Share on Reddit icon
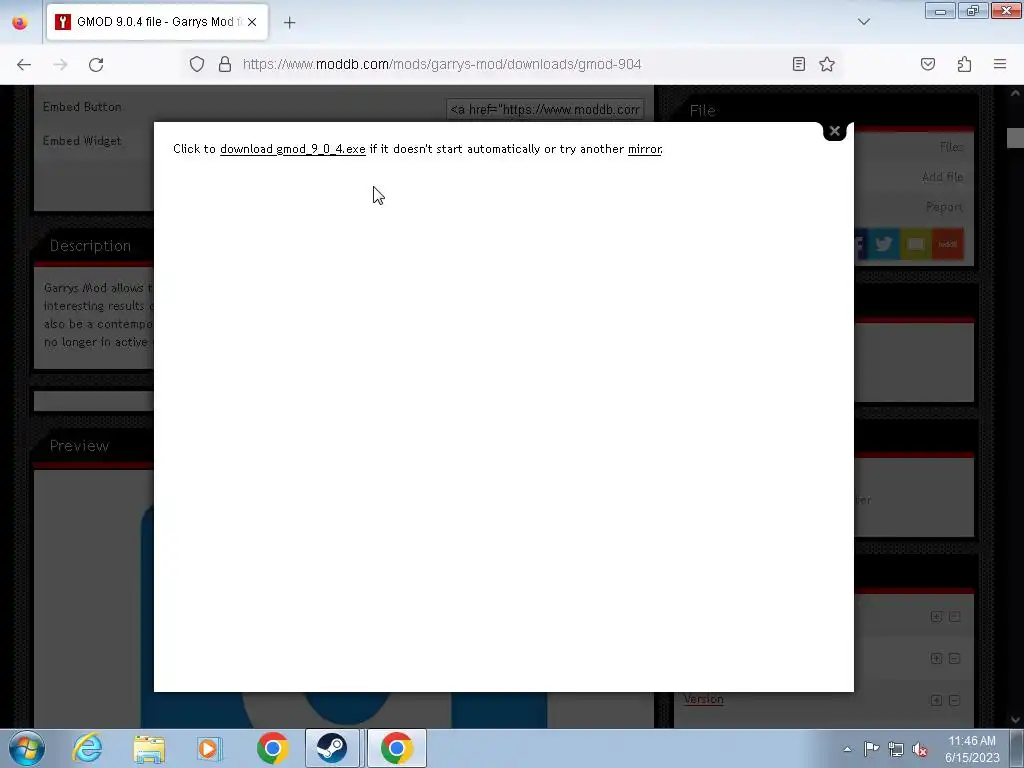The width and height of the screenshot is (1024, 768). 948,244
